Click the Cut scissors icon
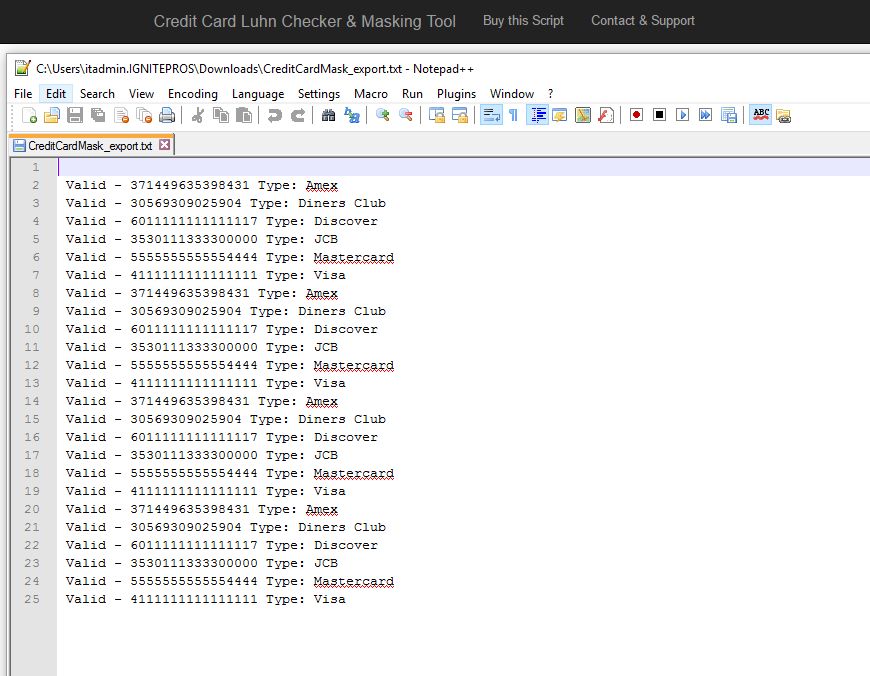 (x=198, y=115)
